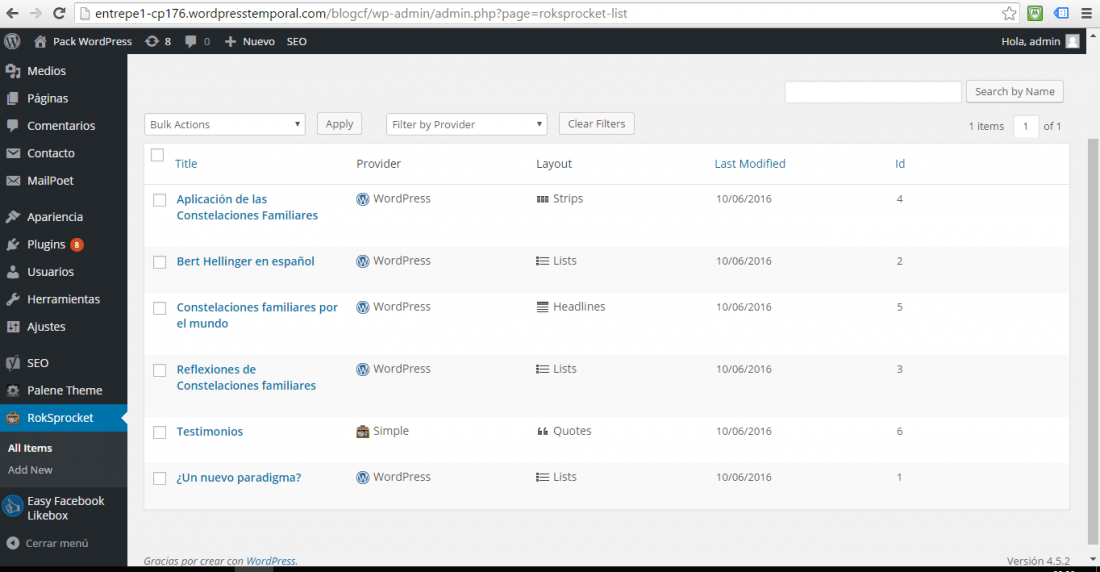1100x572 pixels.
Task: Click the Simple provider text
Action: click(x=391, y=431)
